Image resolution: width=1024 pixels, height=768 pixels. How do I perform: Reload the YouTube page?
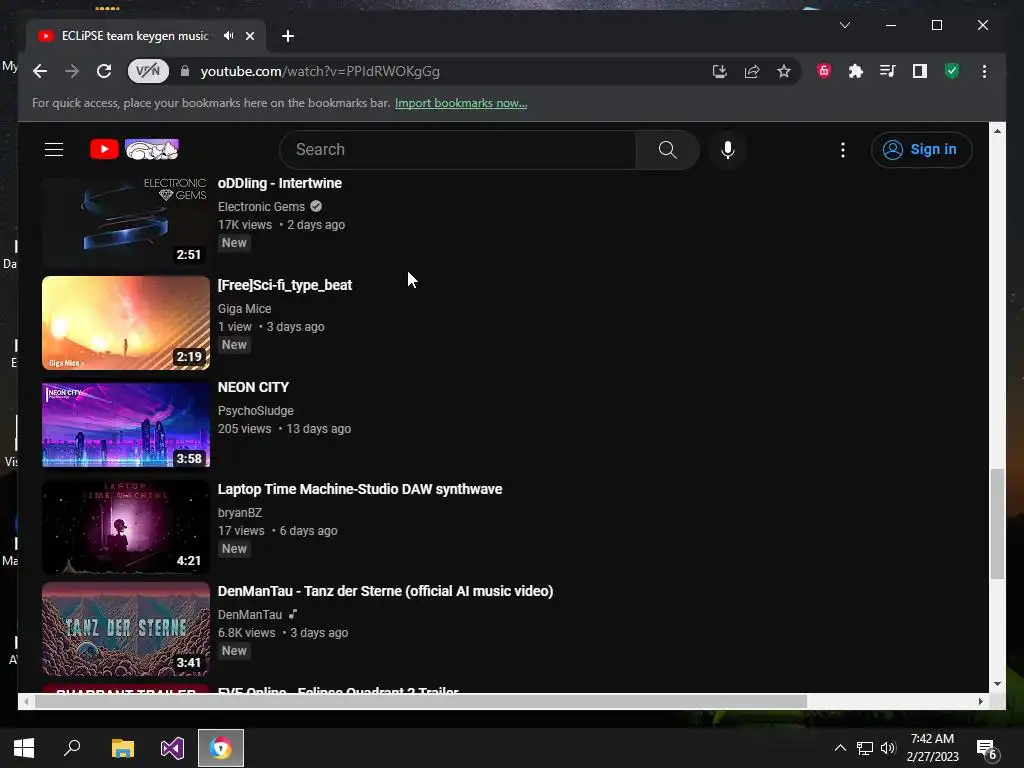coord(104,71)
